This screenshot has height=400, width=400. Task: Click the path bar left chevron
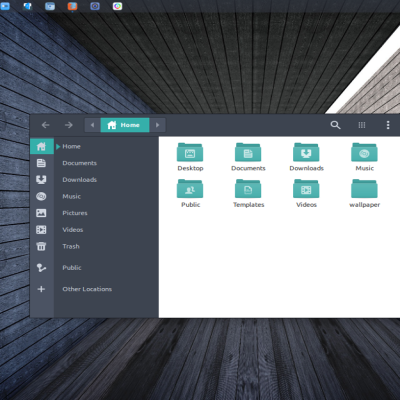pyautogui.click(x=92, y=125)
